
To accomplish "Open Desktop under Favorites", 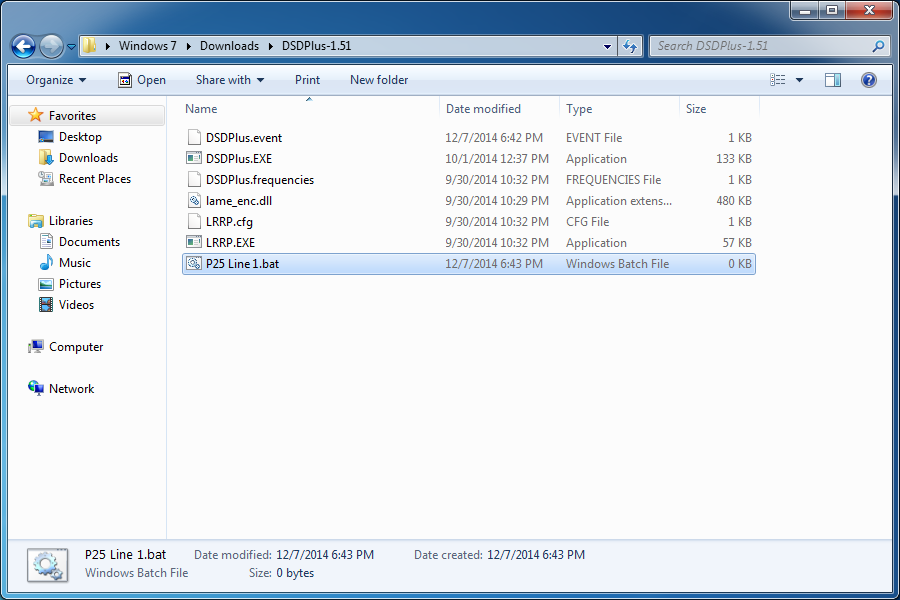I will (80, 137).
